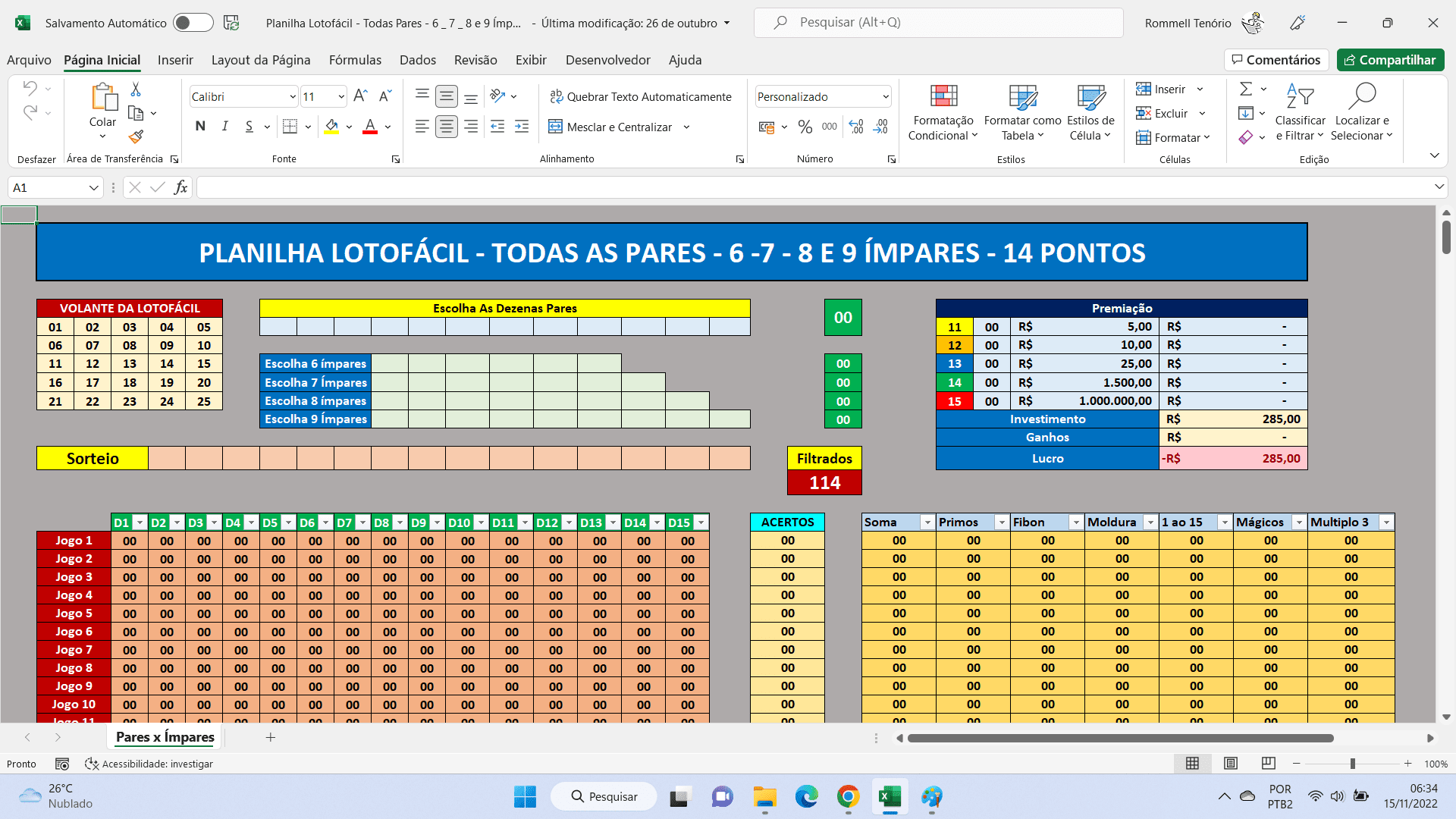Click the Save icon in the title bar
The width and height of the screenshot is (1456, 819).
pos(231,23)
